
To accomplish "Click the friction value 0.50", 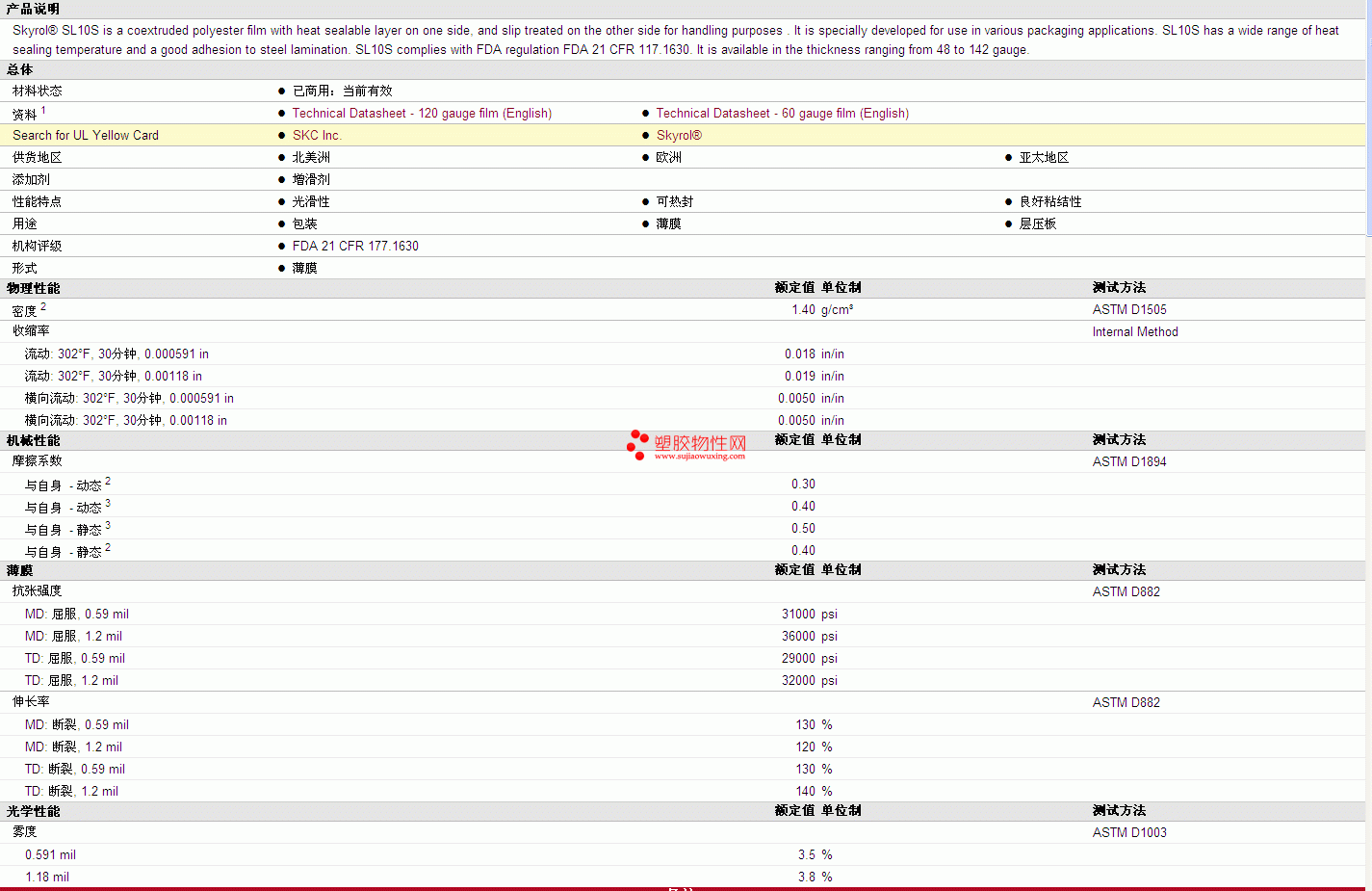I will pos(803,528).
